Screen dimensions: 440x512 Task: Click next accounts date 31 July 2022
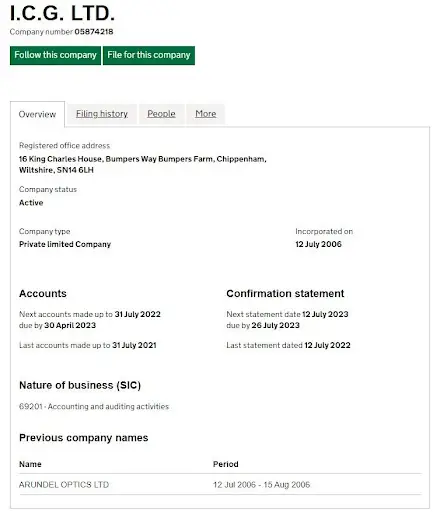click(x=138, y=314)
